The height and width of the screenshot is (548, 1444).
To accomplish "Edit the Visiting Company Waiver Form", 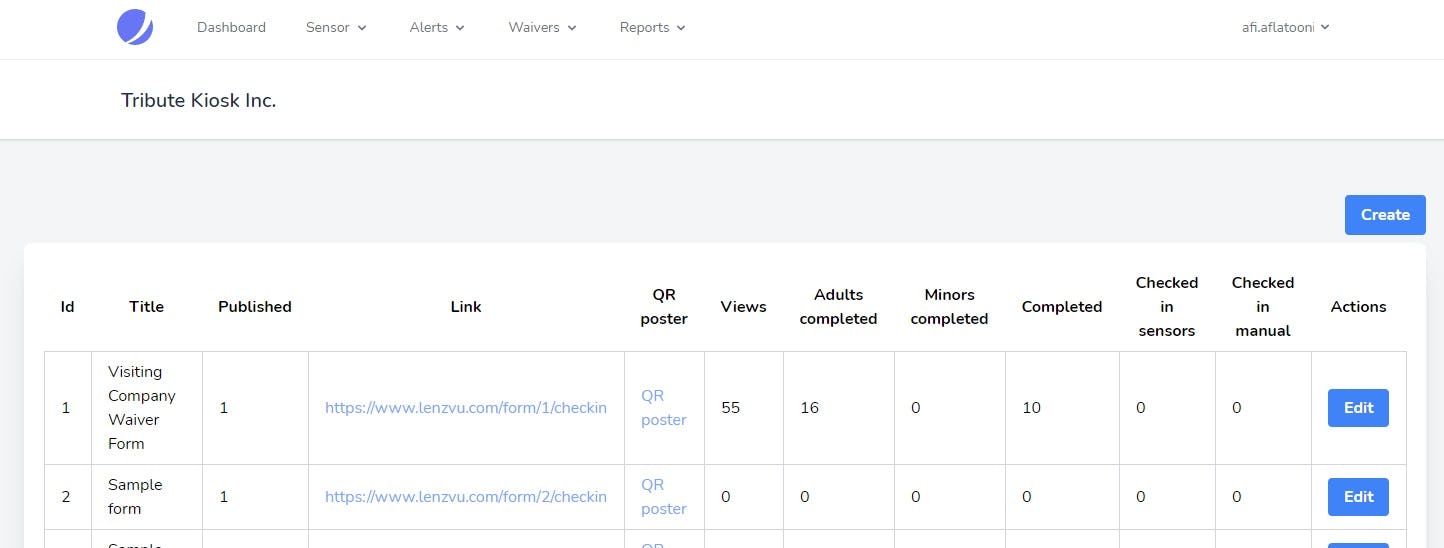I will [1357, 408].
